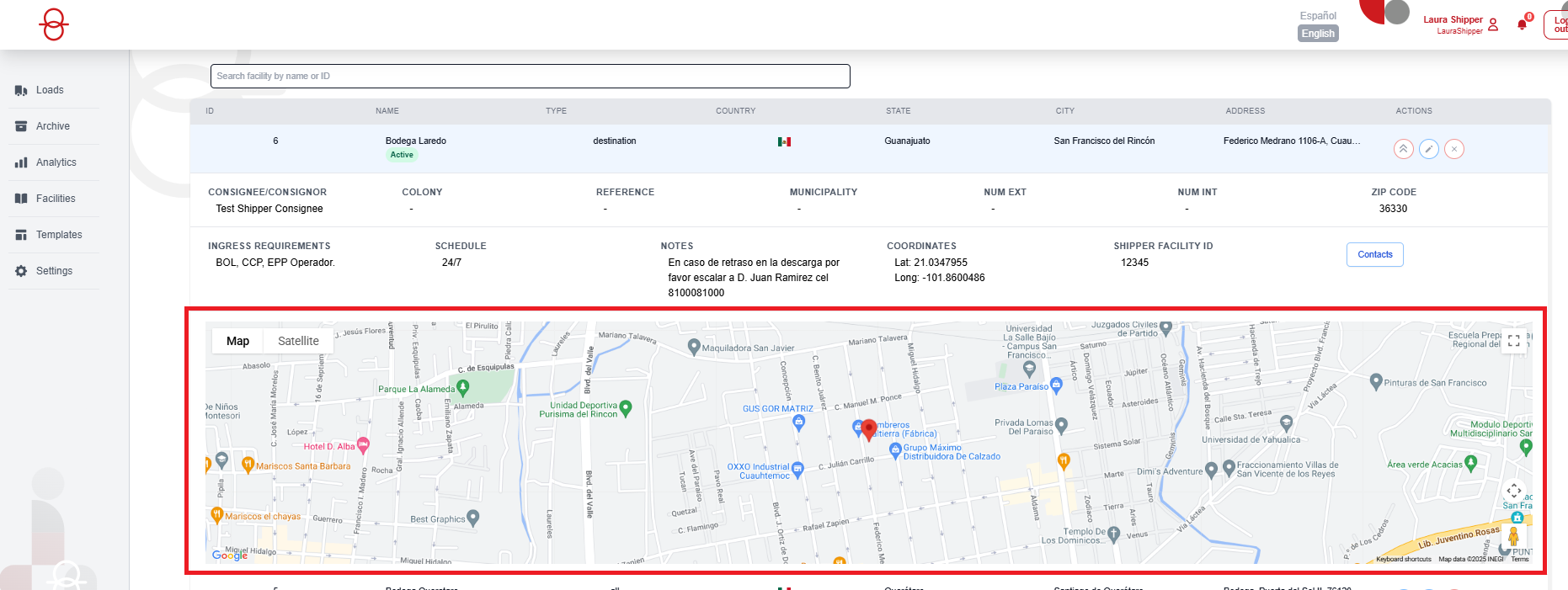Click the Street View pegman icon

[x=1514, y=535]
